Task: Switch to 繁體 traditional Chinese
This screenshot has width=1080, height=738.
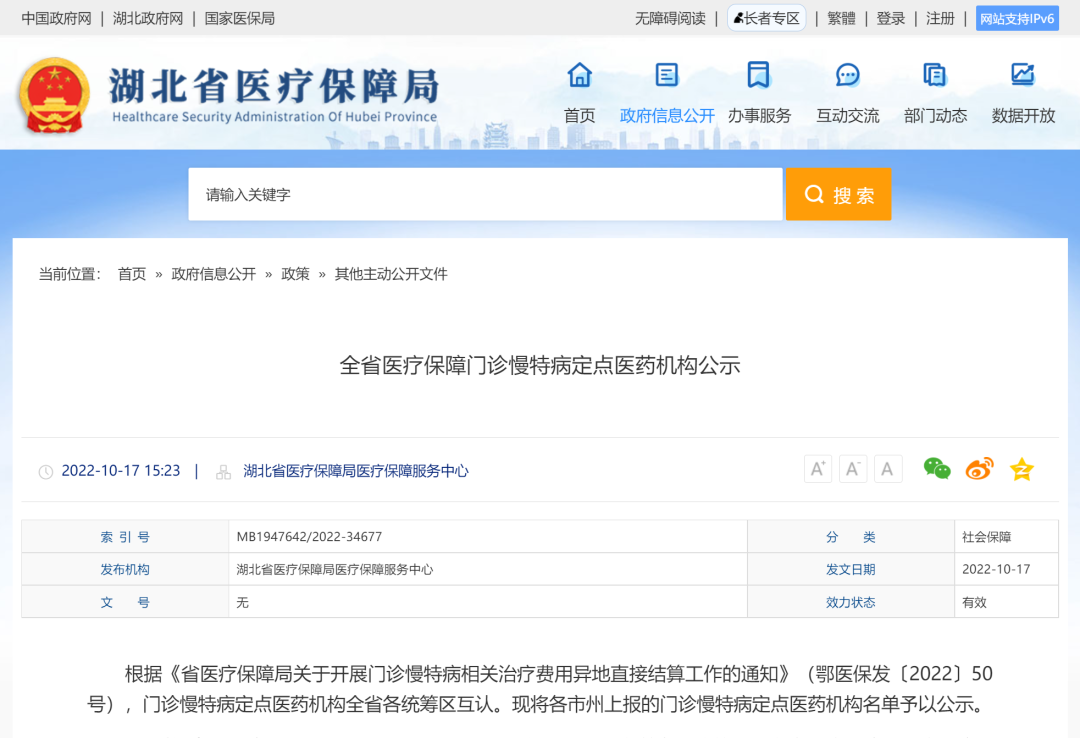Action: pos(841,18)
